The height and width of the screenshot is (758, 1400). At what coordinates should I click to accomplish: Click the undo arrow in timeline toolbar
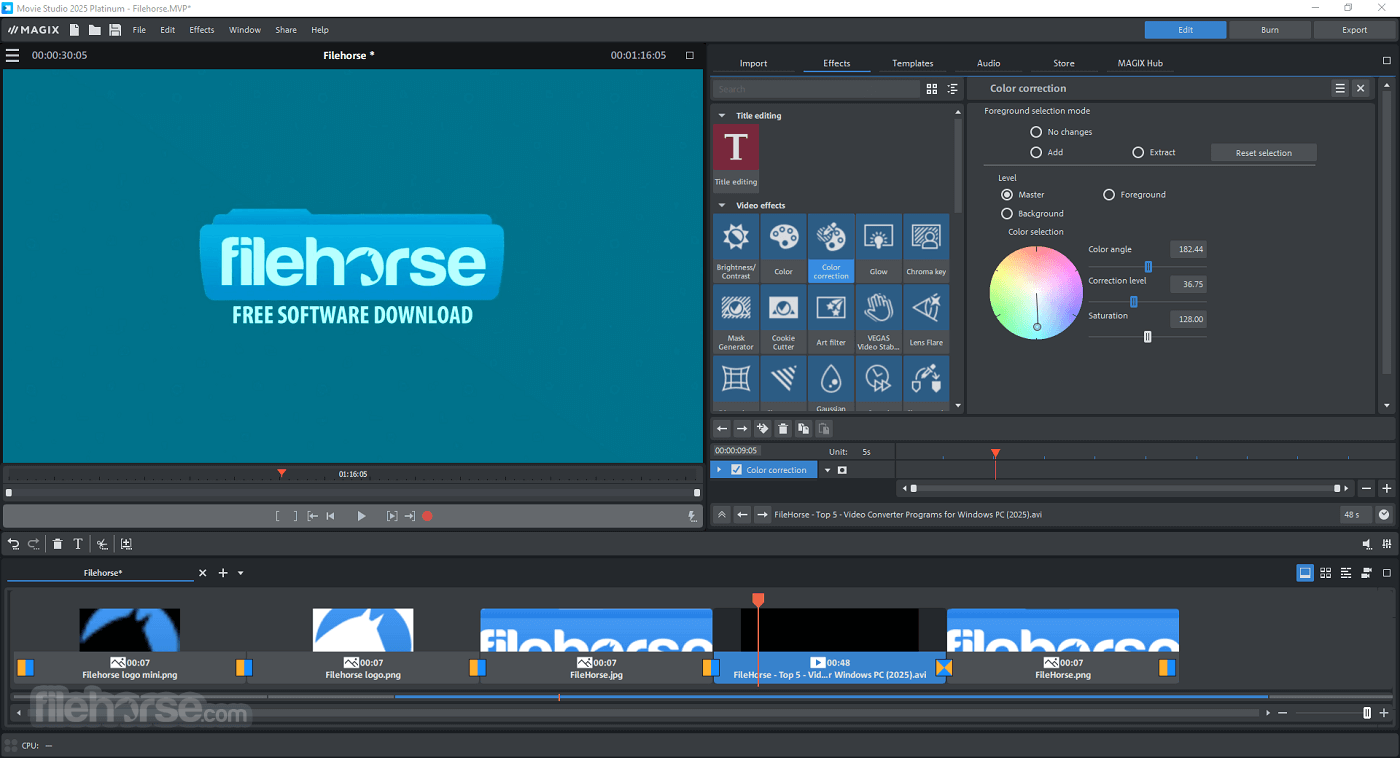click(x=14, y=544)
